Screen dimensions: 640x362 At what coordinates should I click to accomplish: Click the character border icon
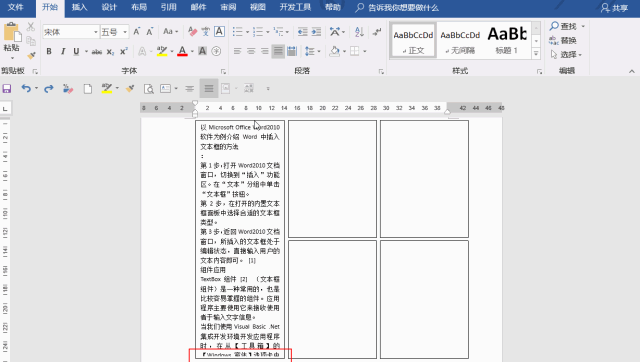(x=219, y=31)
